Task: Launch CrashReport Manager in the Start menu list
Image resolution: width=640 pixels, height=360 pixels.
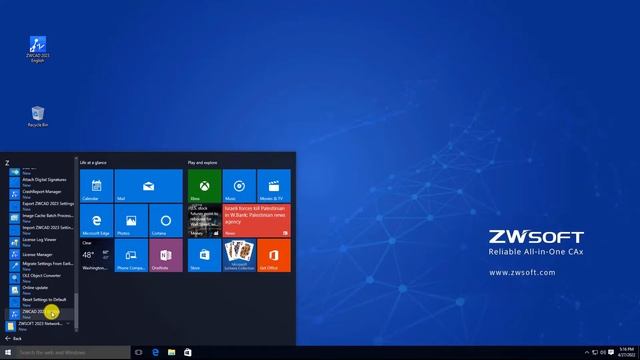Action: [41, 194]
